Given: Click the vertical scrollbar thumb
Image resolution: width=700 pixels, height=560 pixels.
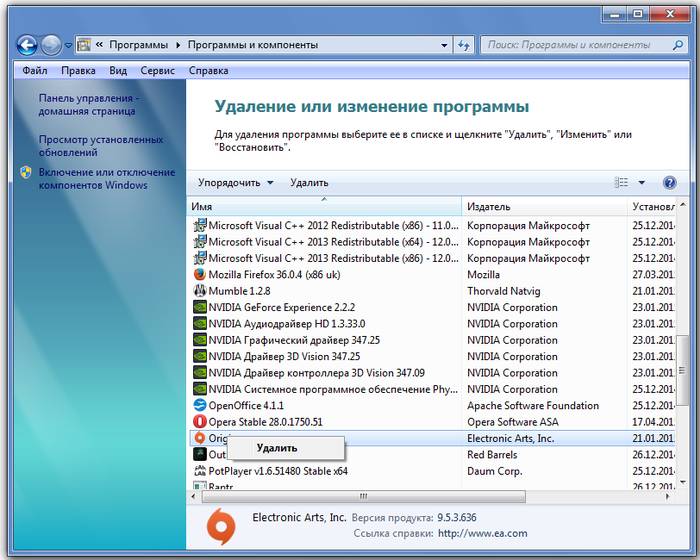Looking at the screenshot, I should coord(682,370).
